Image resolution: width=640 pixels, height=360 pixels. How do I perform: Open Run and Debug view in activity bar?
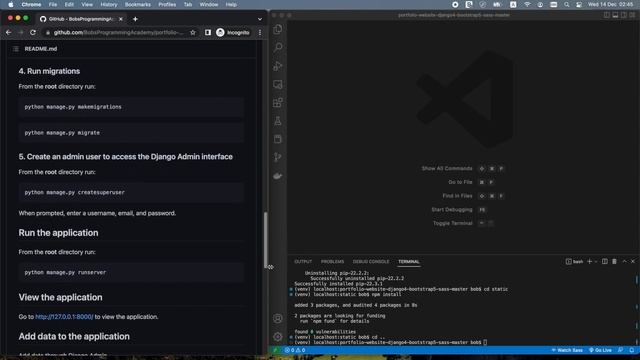[278, 66]
